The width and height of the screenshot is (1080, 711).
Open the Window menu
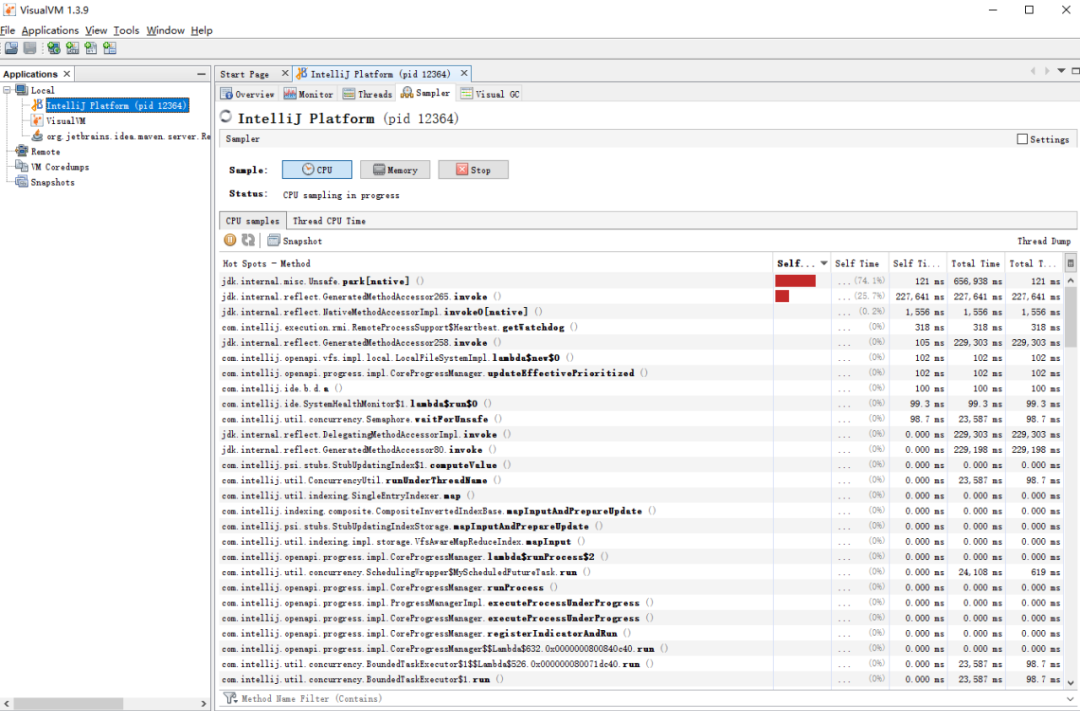coord(165,30)
